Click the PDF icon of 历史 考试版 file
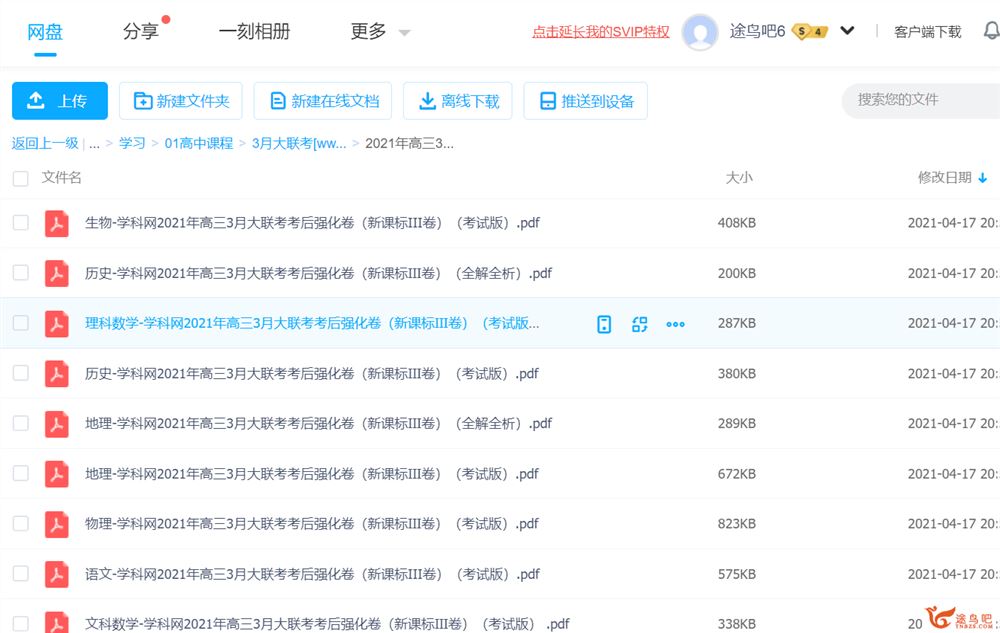 click(x=57, y=374)
